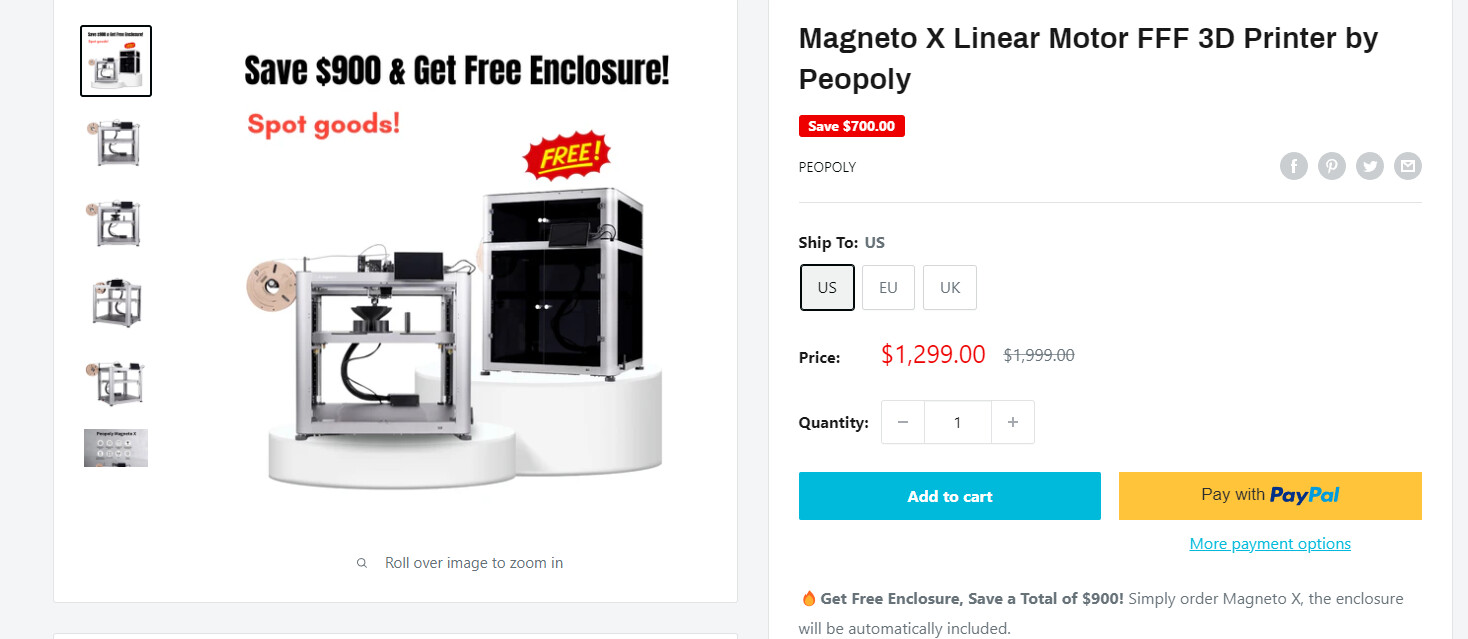Open More payment options link
Screen dimensions: 1468x639
tap(1270, 544)
